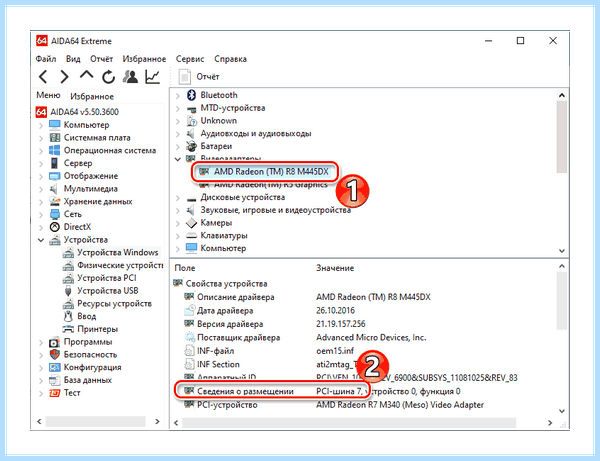Collapse the Видеоадаптеры category
This screenshot has height=461, width=600.
(x=178, y=159)
